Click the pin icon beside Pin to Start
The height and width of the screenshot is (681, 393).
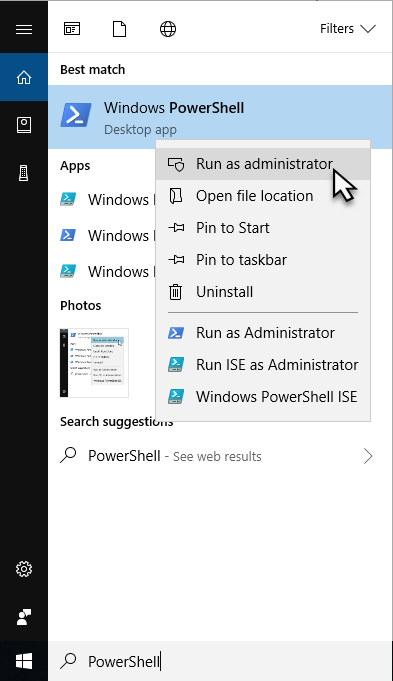[176, 228]
